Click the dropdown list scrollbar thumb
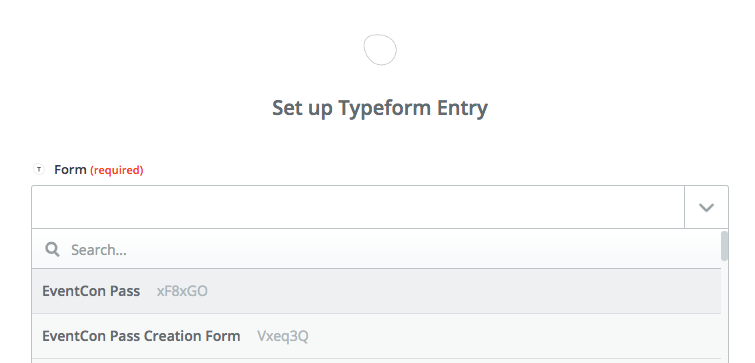The width and height of the screenshot is (755, 363). [x=725, y=246]
